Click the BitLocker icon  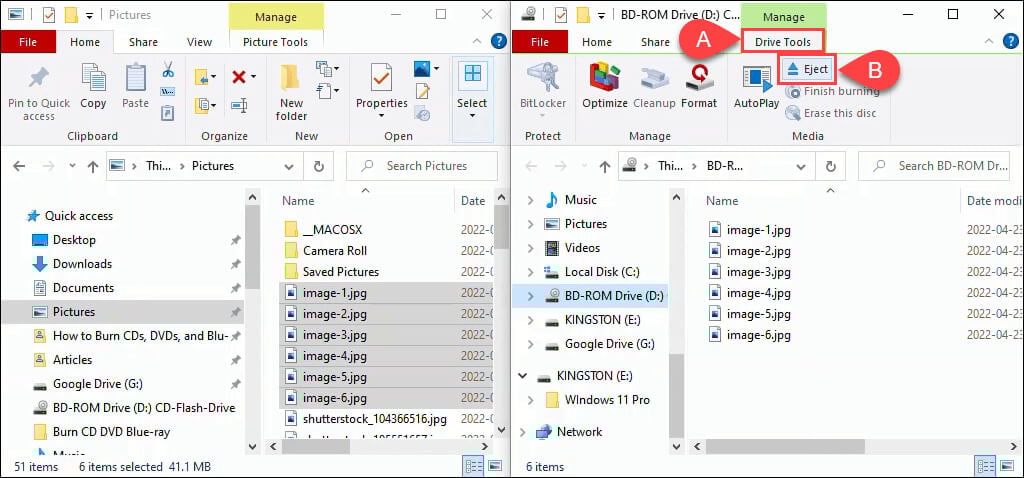pos(543,86)
